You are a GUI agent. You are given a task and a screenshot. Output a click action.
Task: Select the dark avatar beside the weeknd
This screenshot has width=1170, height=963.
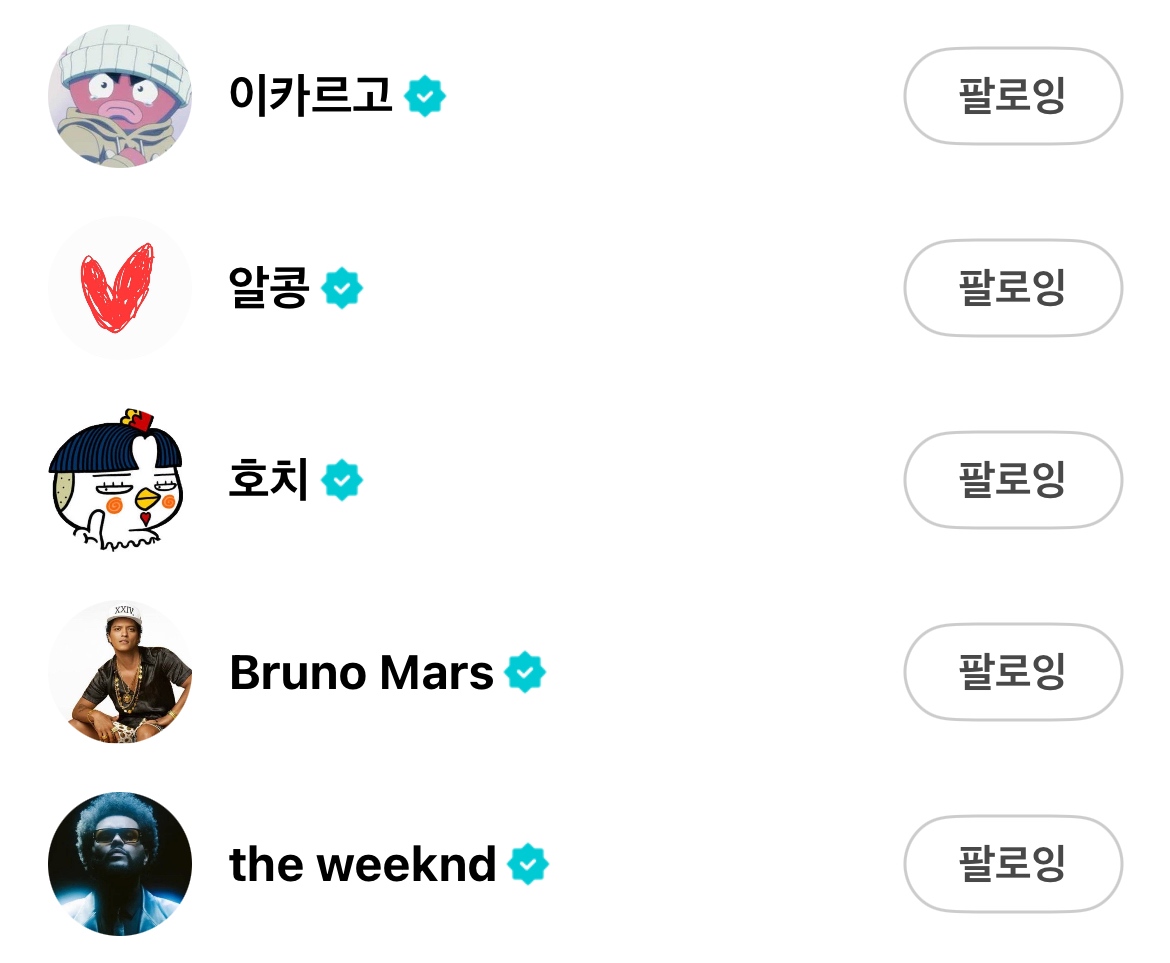tap(120, 865)
